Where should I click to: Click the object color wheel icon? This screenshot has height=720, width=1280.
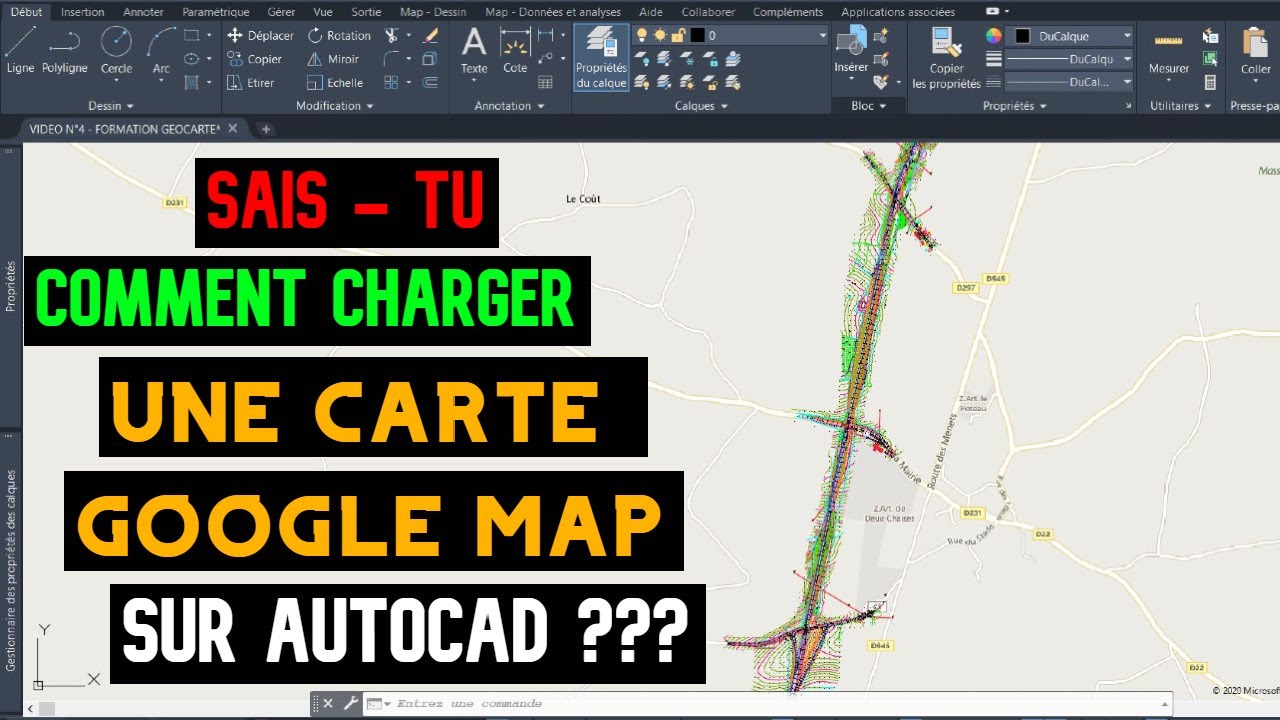pyautogui.click(x=993, y=35)
